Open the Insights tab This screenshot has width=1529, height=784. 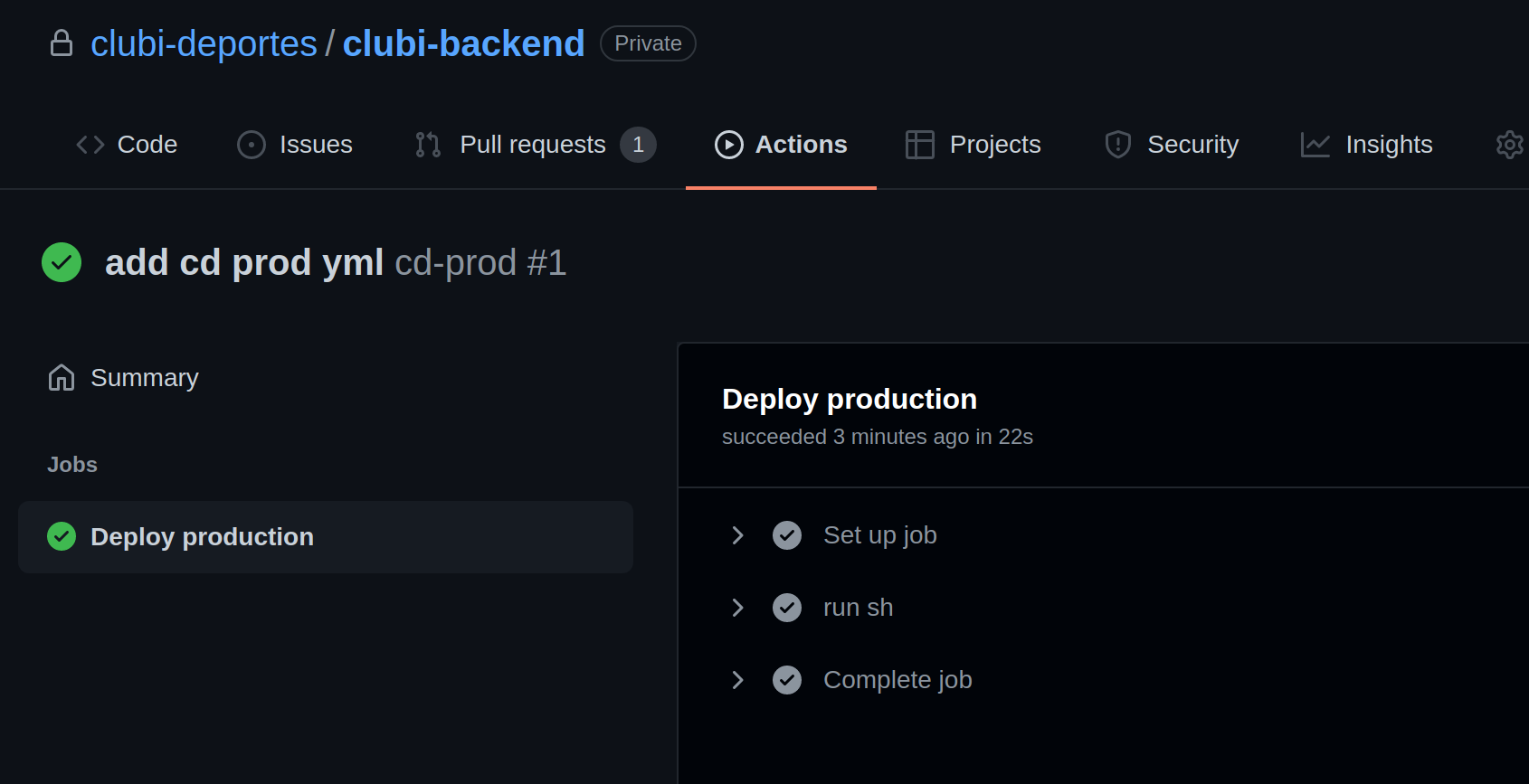pyautogui.click(x=1388, y=145)
